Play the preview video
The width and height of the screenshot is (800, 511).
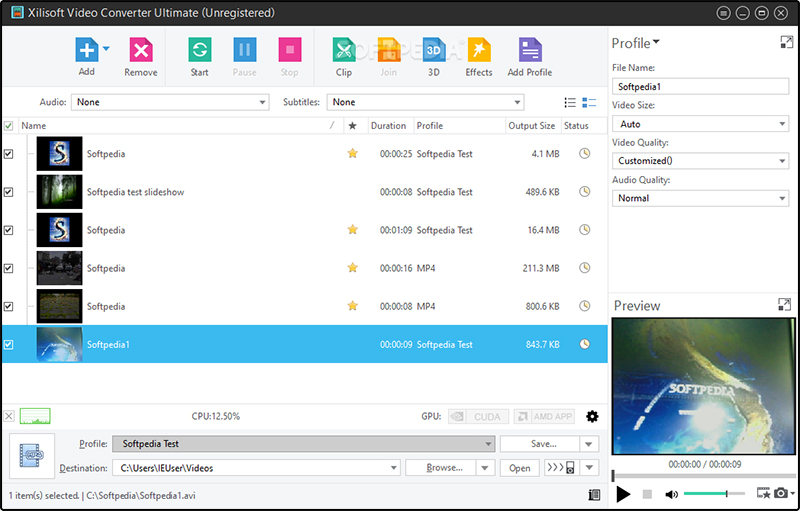click(x=623, y=494)
